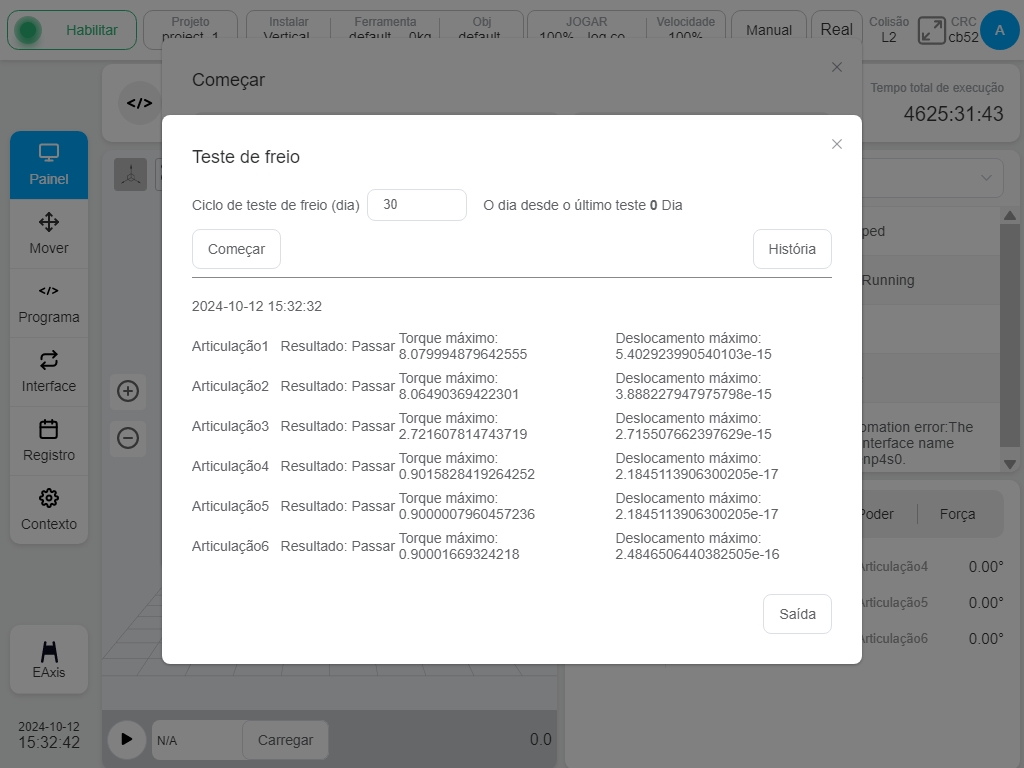Click Articulação3 result row label

click(x=230, y=426)
